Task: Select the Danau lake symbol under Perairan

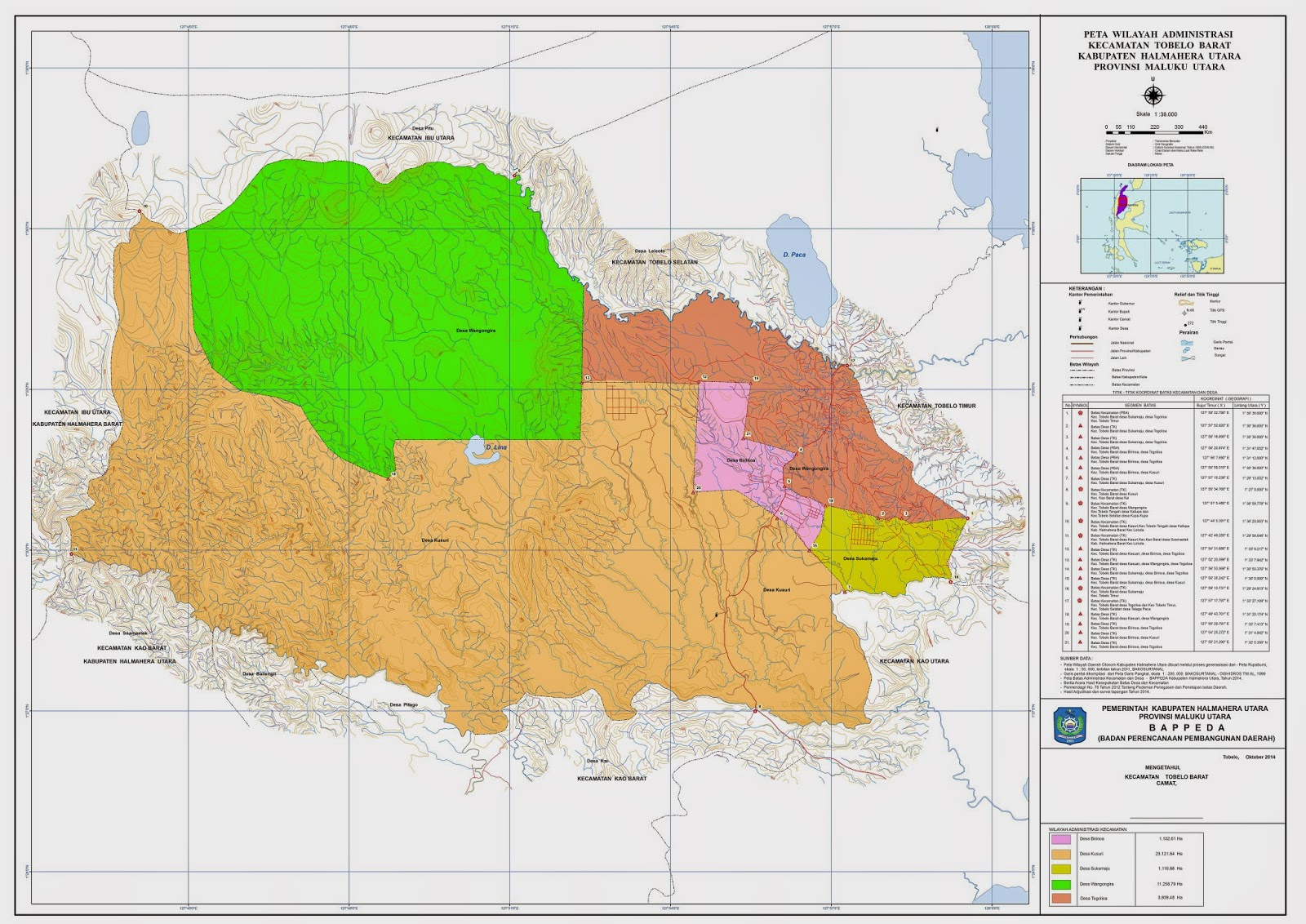Action: pyautogui.click(x=1186, y=349)
